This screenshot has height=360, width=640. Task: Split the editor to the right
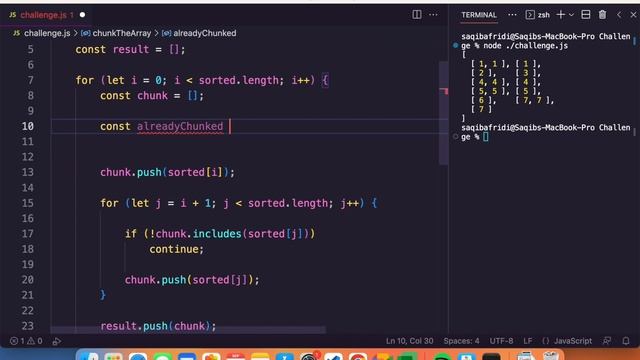(x=417, y=15)
